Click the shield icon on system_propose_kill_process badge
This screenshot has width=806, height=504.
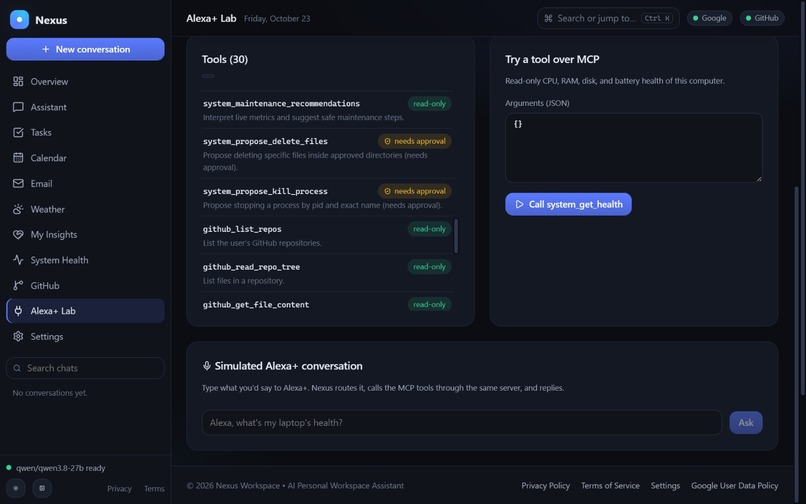388,191
